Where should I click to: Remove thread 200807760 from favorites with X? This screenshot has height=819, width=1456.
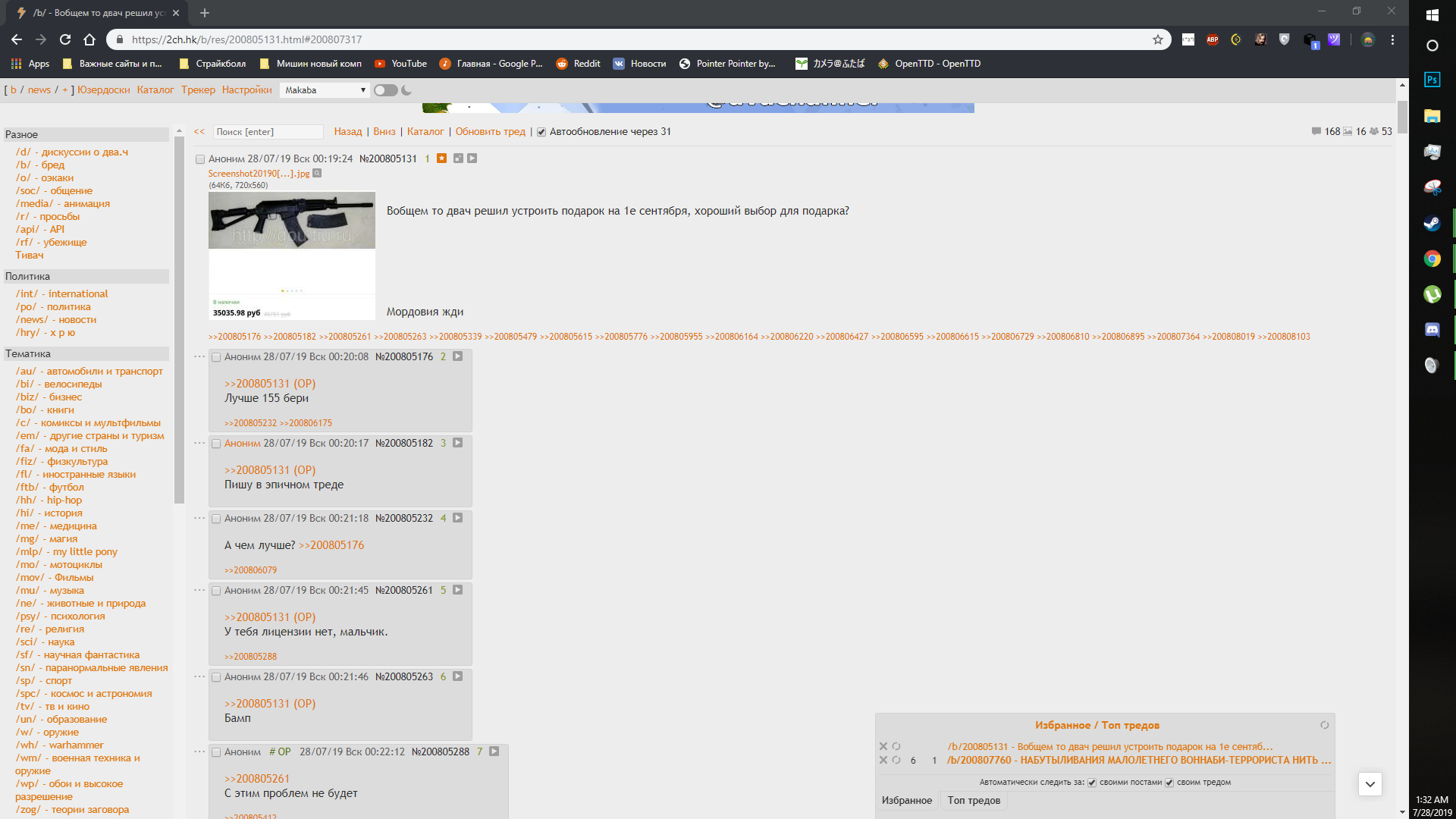(883, 760)
